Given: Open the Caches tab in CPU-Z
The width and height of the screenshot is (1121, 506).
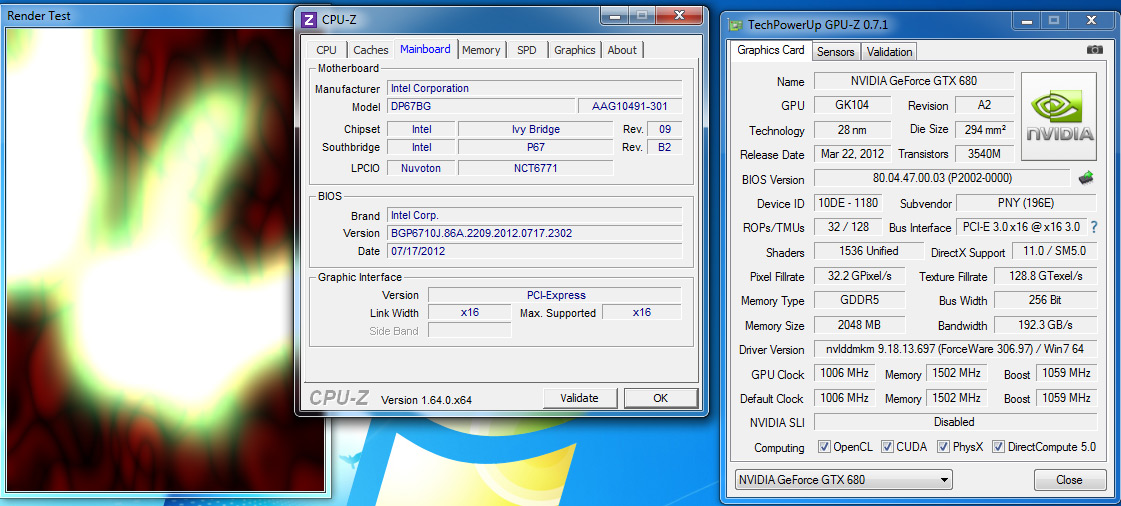Looking at the screenshot, I should point(371,50).
